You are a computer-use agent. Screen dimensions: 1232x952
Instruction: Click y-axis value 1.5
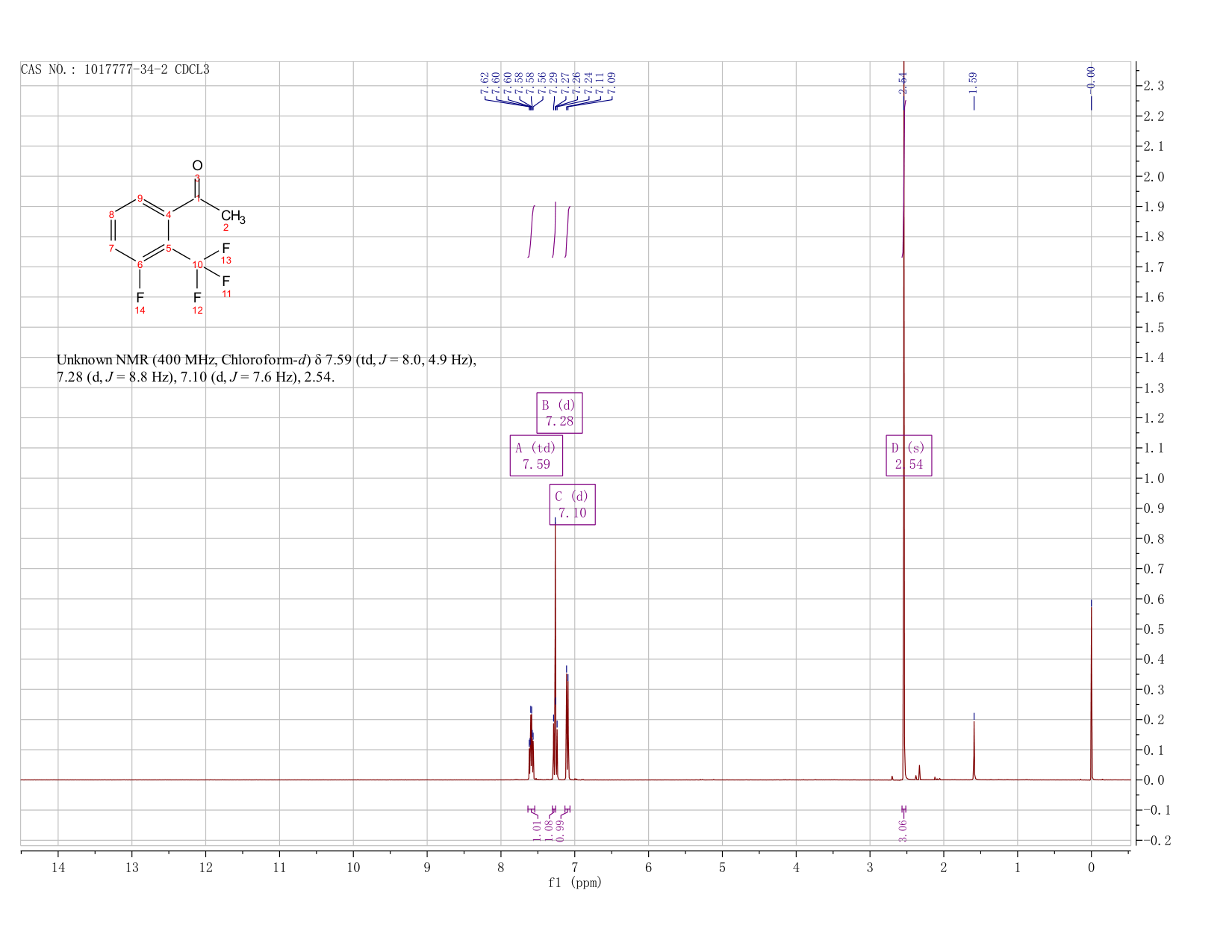coord(1154,327)
